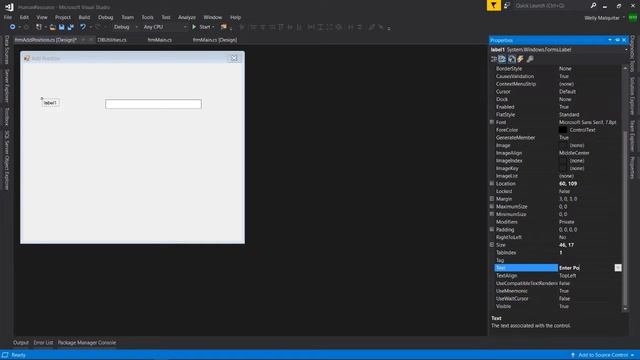Screen dimensions: 640x360
Task: Click the Visual Studio logo icon
Action: point(9,7)
